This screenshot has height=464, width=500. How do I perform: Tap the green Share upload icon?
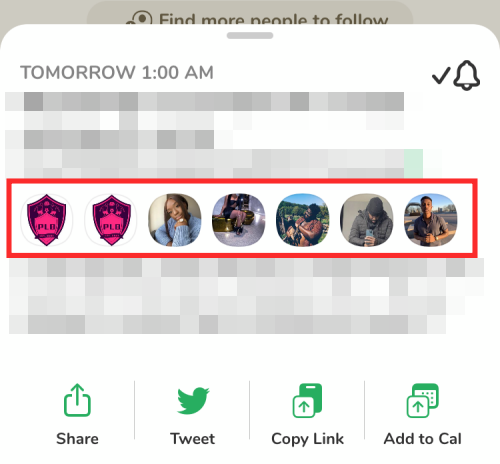click(77, 400)
